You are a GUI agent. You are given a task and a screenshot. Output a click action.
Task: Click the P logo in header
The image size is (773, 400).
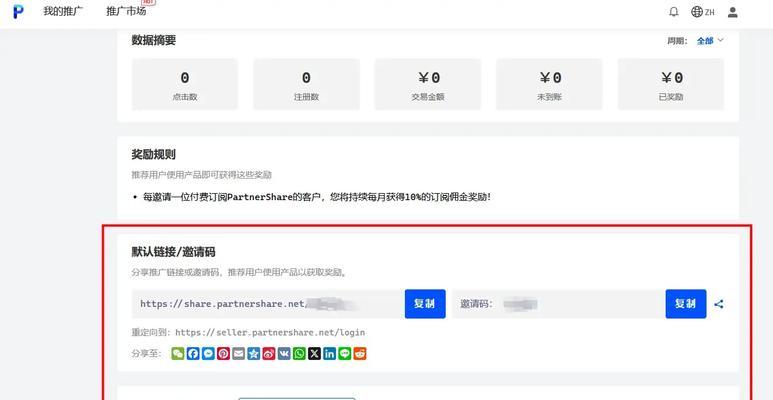[18, 11]
